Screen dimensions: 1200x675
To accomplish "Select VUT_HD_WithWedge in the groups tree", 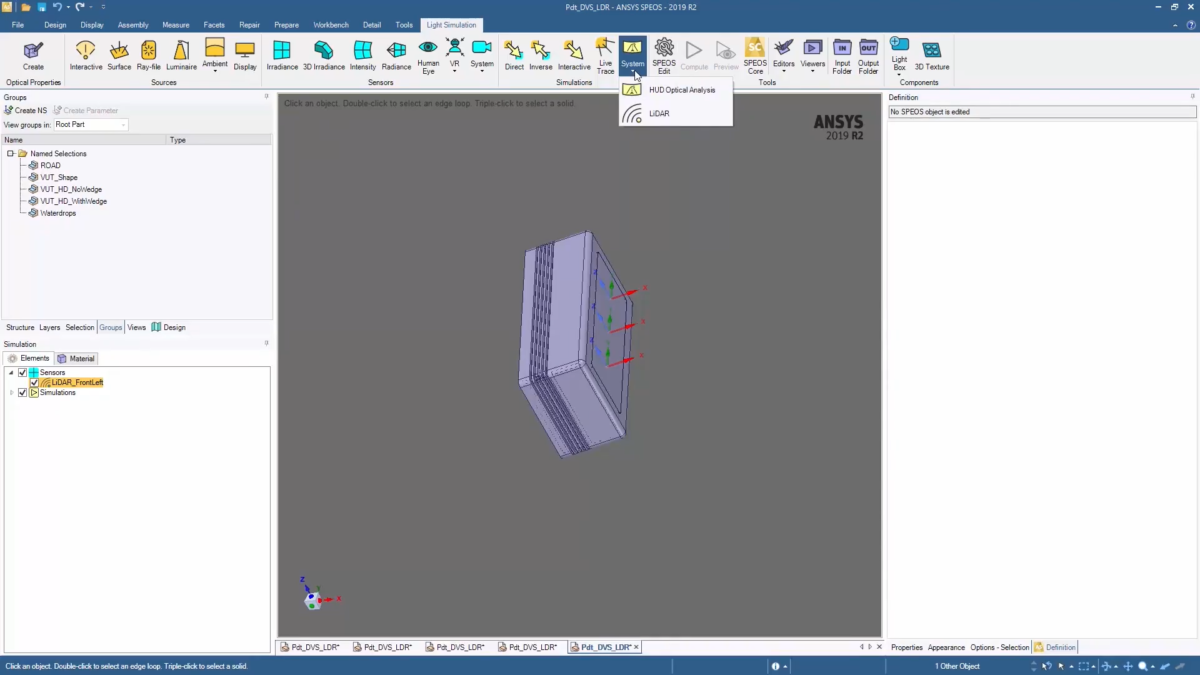I will (x=73, y=201).
